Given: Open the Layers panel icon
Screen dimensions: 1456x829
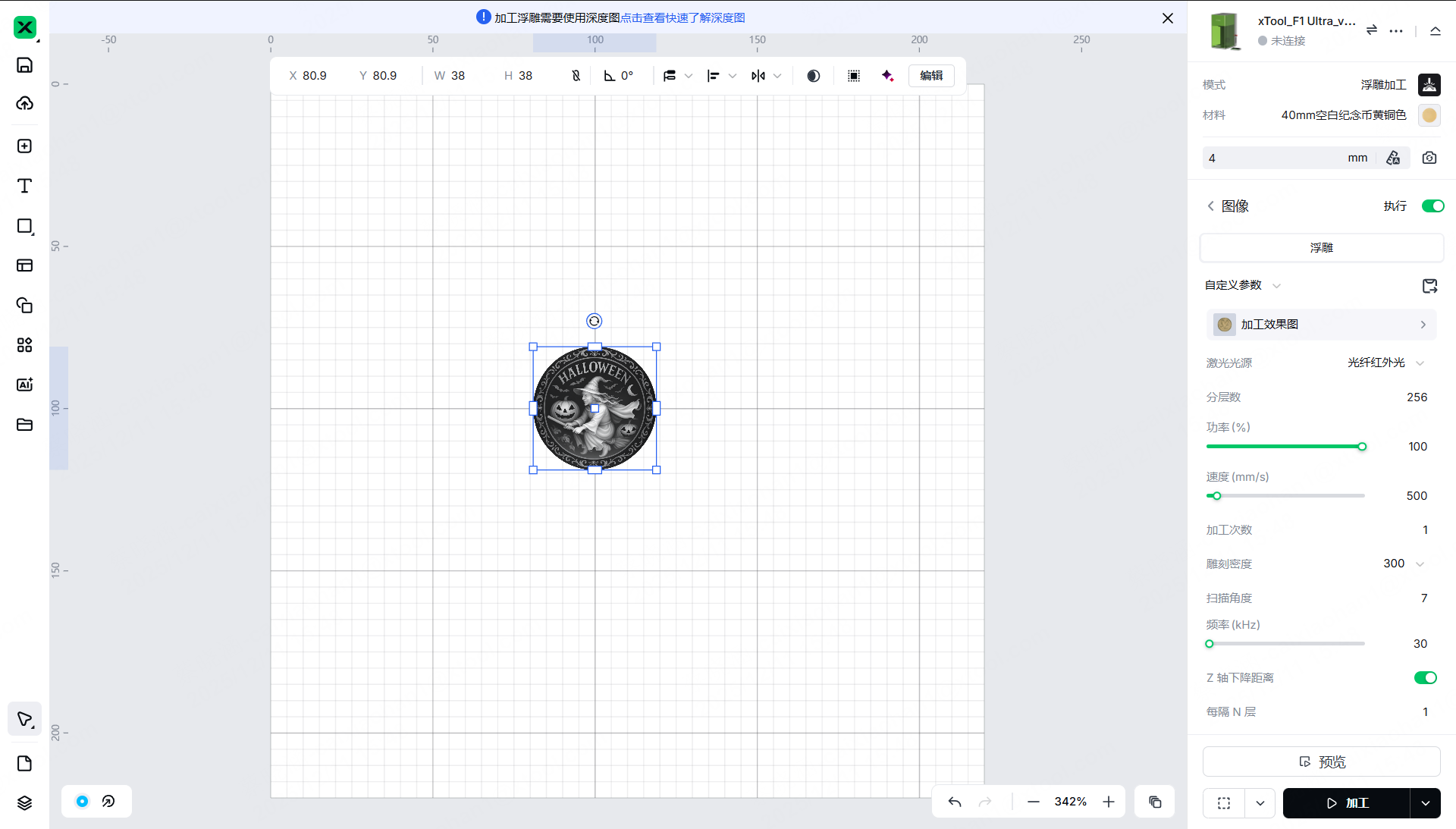Looking at the screenshot, I should (24, 803).
